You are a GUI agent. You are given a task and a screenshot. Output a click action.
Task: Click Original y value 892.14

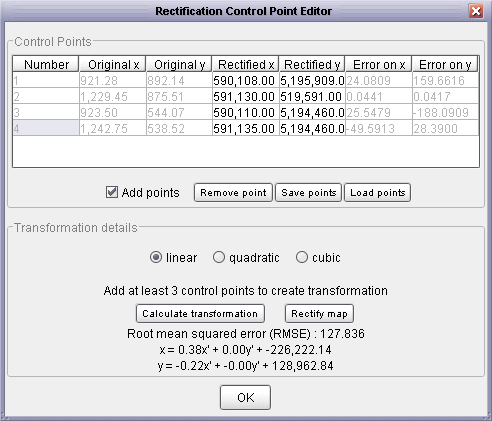pyautogui.click(x=179, y=80)
